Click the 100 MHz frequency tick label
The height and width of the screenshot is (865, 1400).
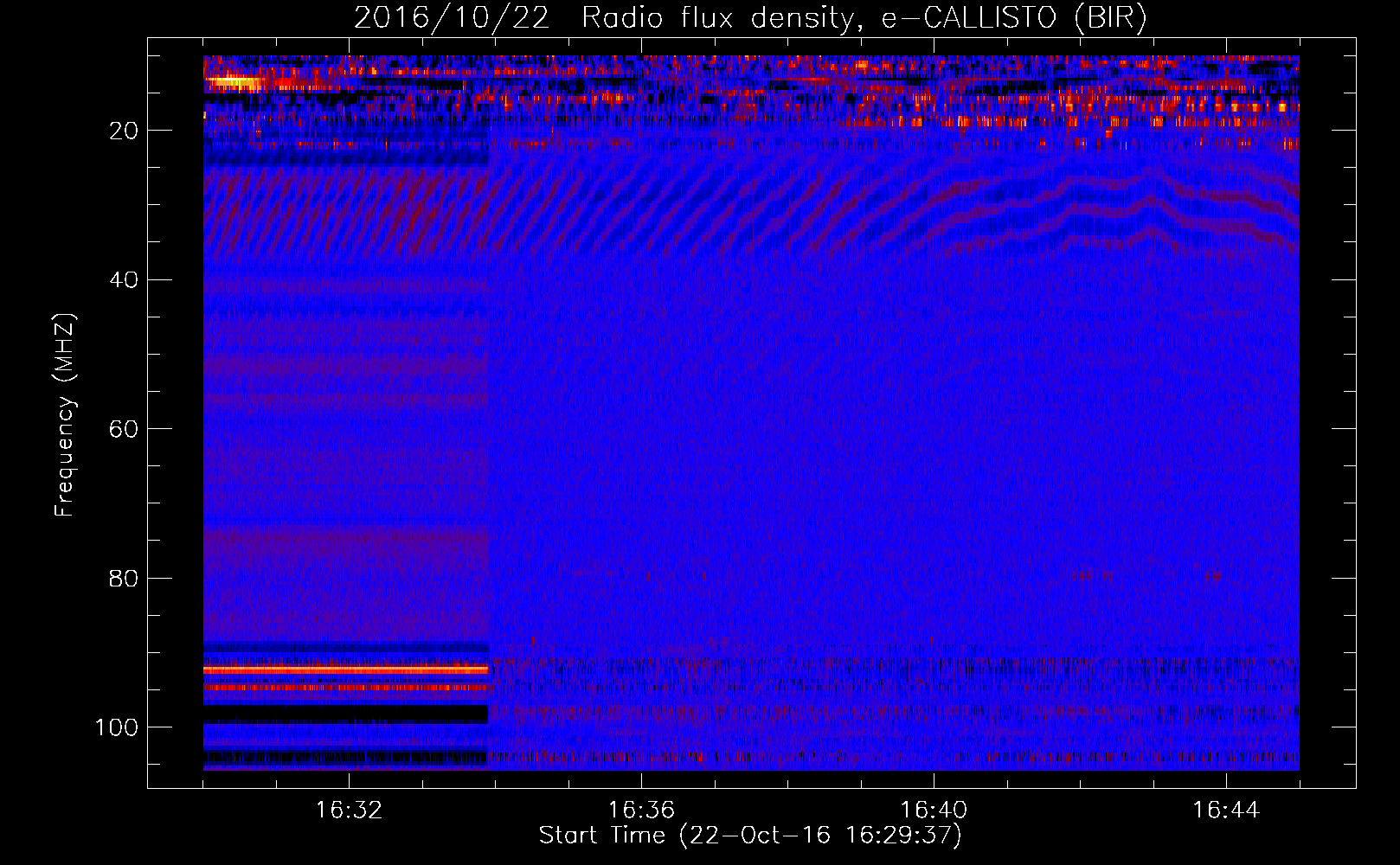117,727
